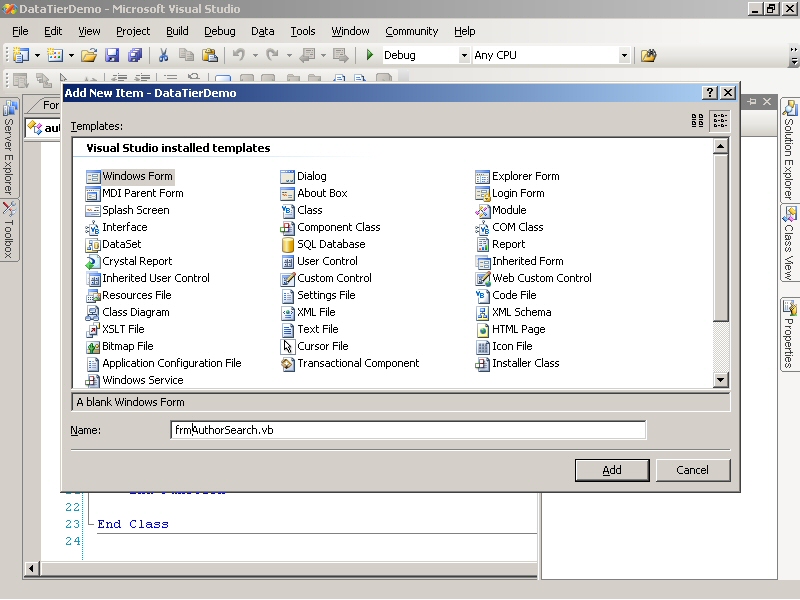Expand the New Project button dropdown arrow

(37, 55)
